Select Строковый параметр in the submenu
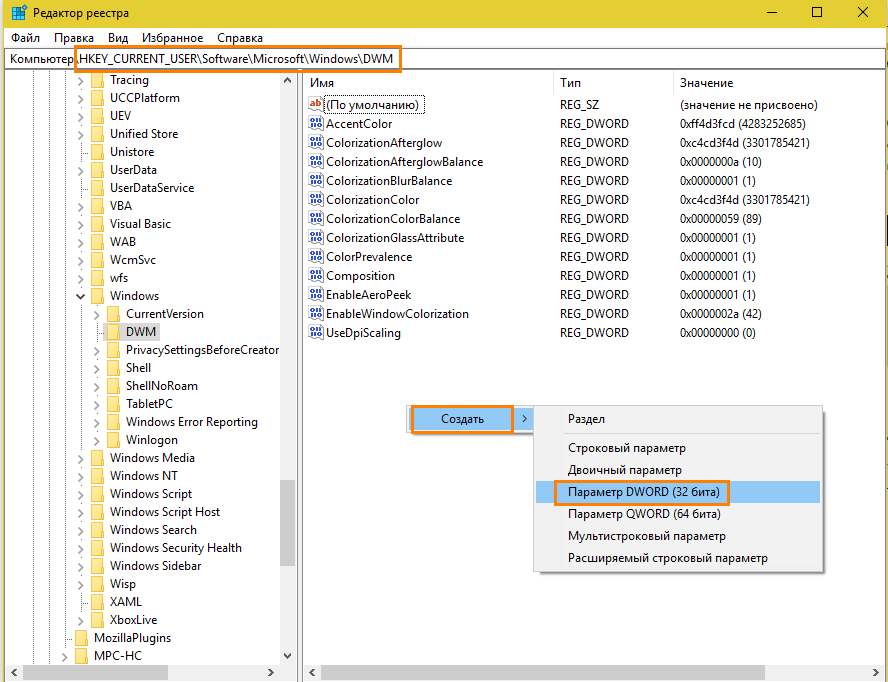This screenshot has width=888, height=682. click(626, 449)
